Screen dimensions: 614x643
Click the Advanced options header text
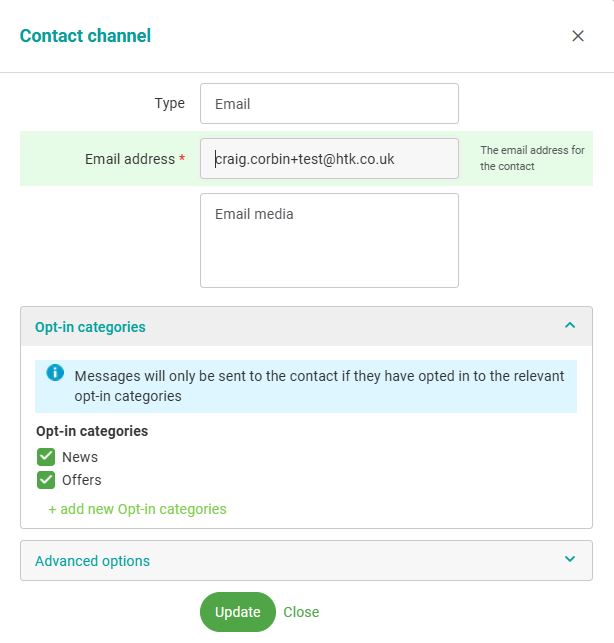(x=92, y=561)
